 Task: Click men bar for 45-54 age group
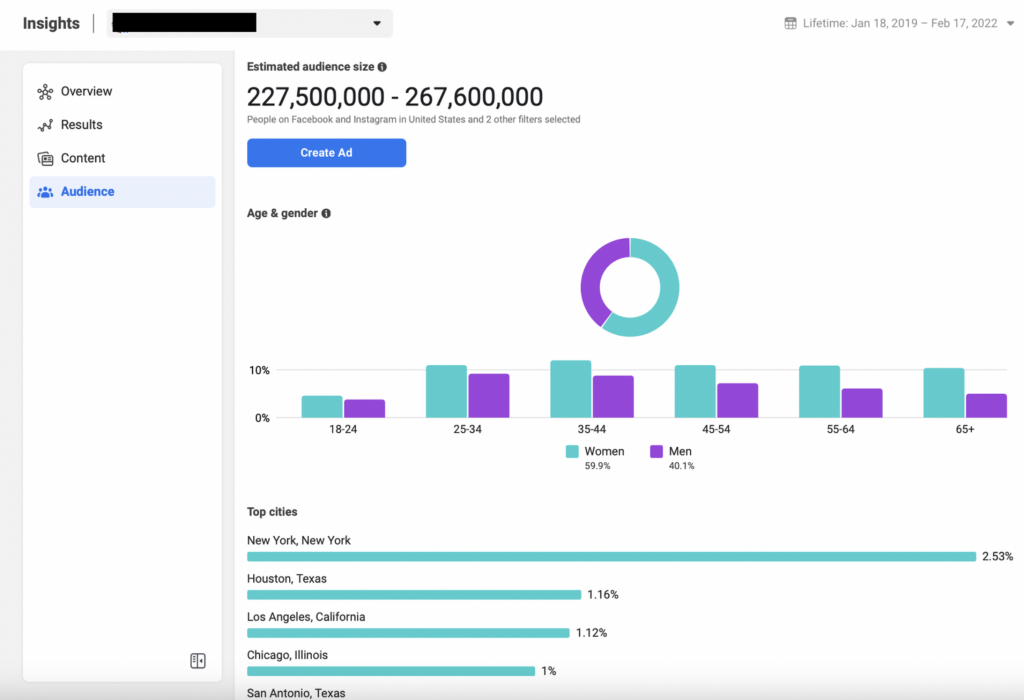[x=738, y=400]
